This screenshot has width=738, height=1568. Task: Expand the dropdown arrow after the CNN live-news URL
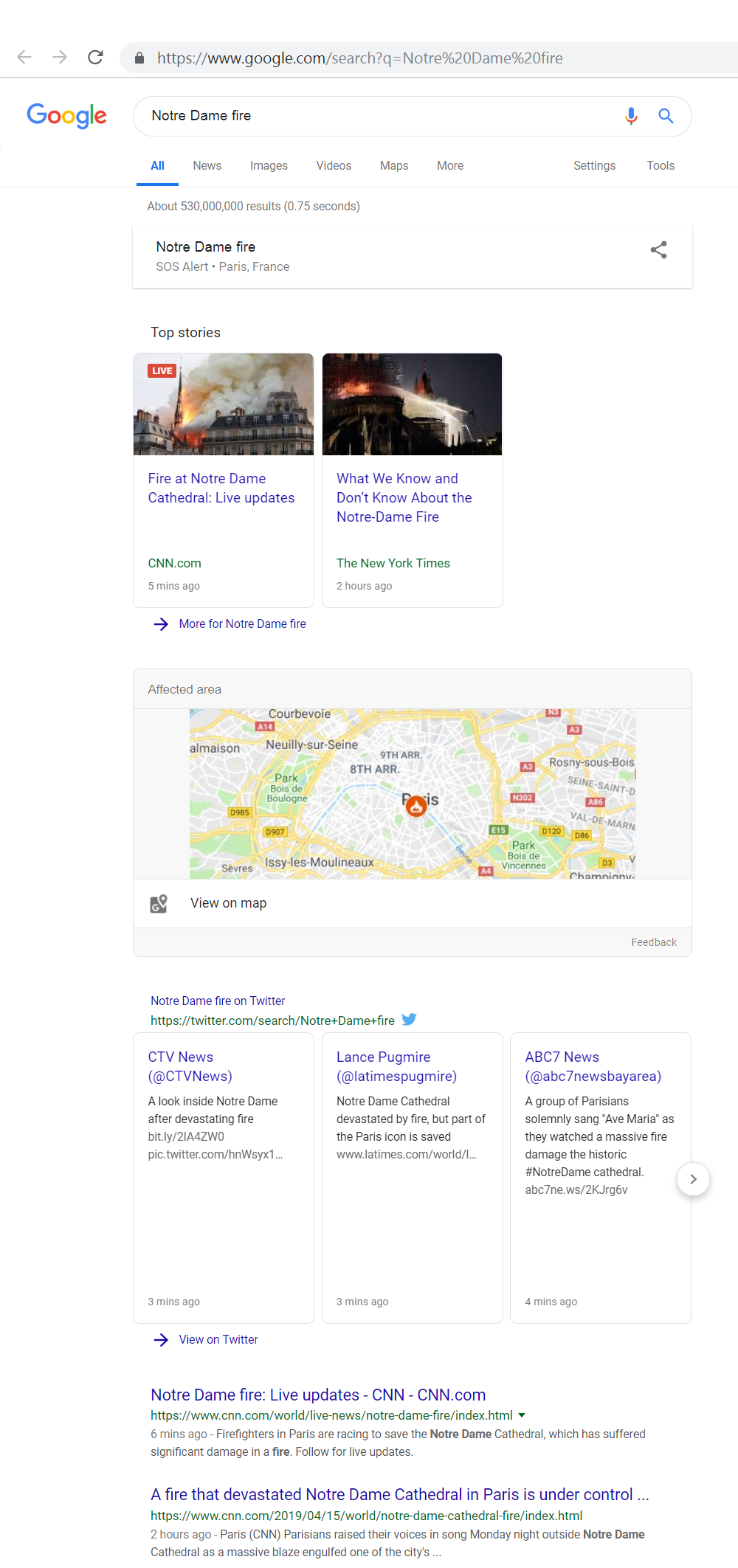(x=522, y=1415)
